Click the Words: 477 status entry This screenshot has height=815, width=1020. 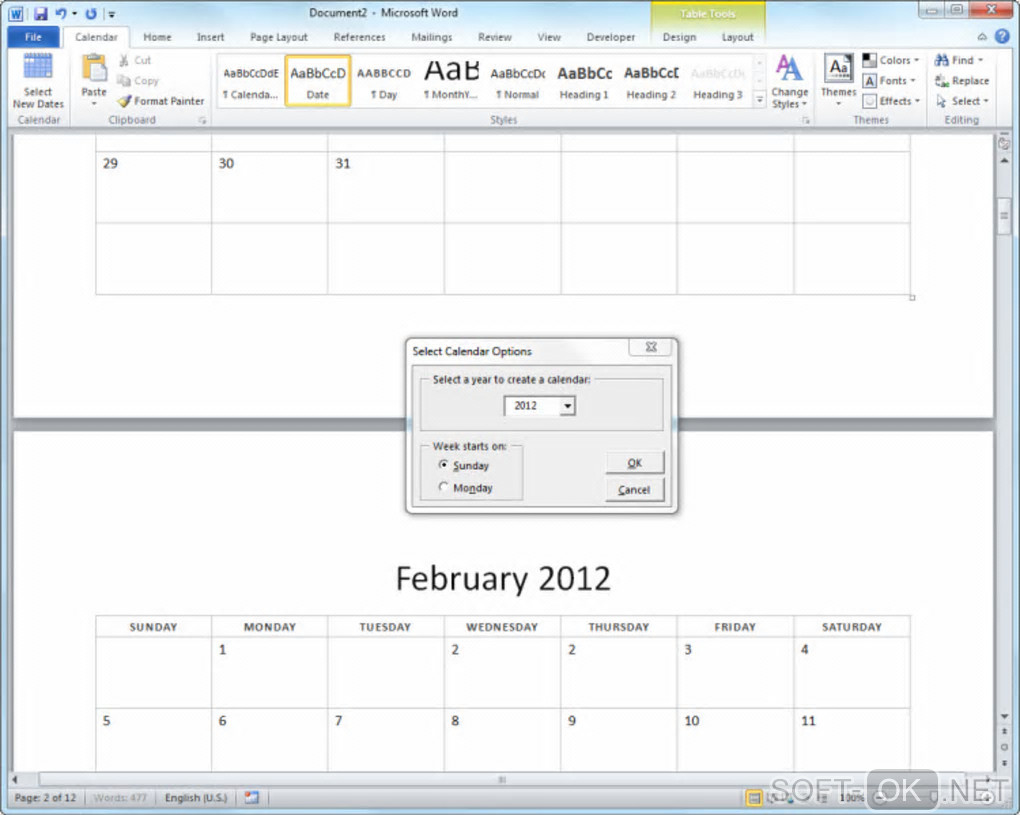click(120, 797)
